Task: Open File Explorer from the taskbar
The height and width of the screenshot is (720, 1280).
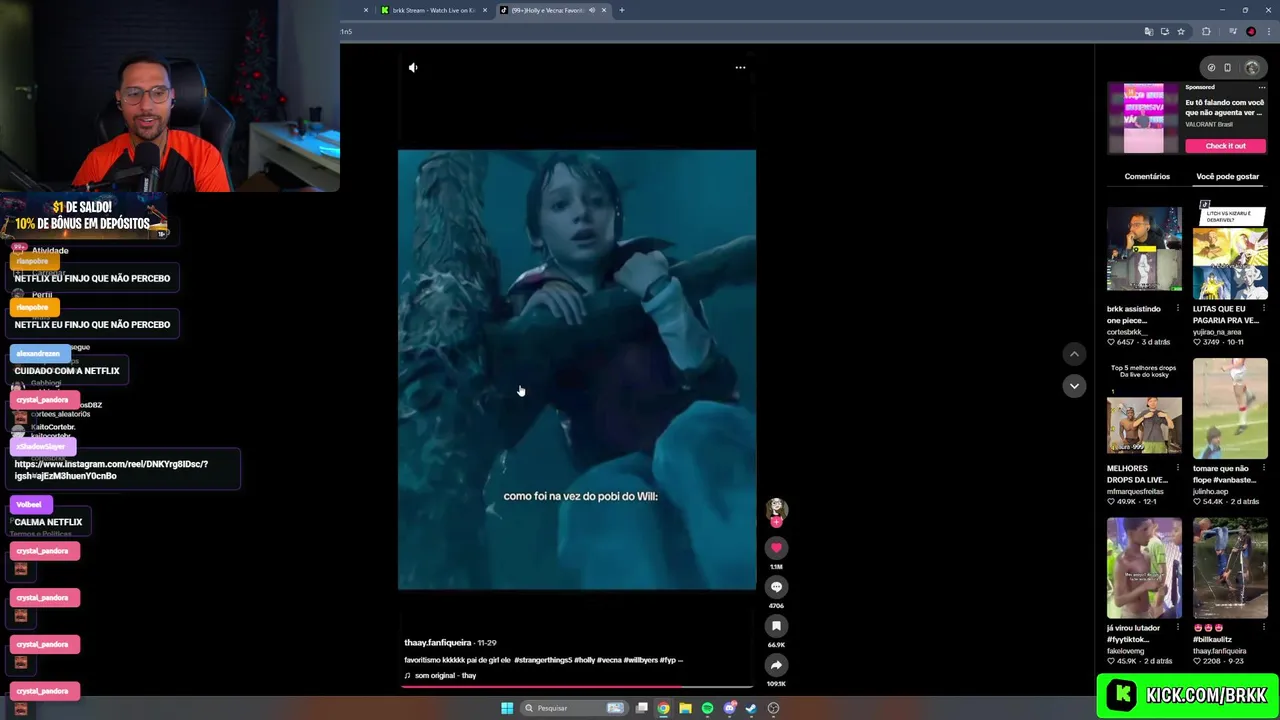Action: click(x=685, y=708)
